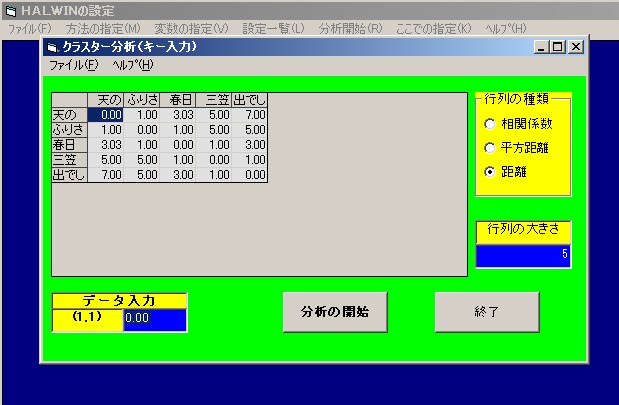Click the データ入力 value field showing 0.00
Image resolution: width=619 pixels, height=405 pixels.
click(x=155, y=320)
